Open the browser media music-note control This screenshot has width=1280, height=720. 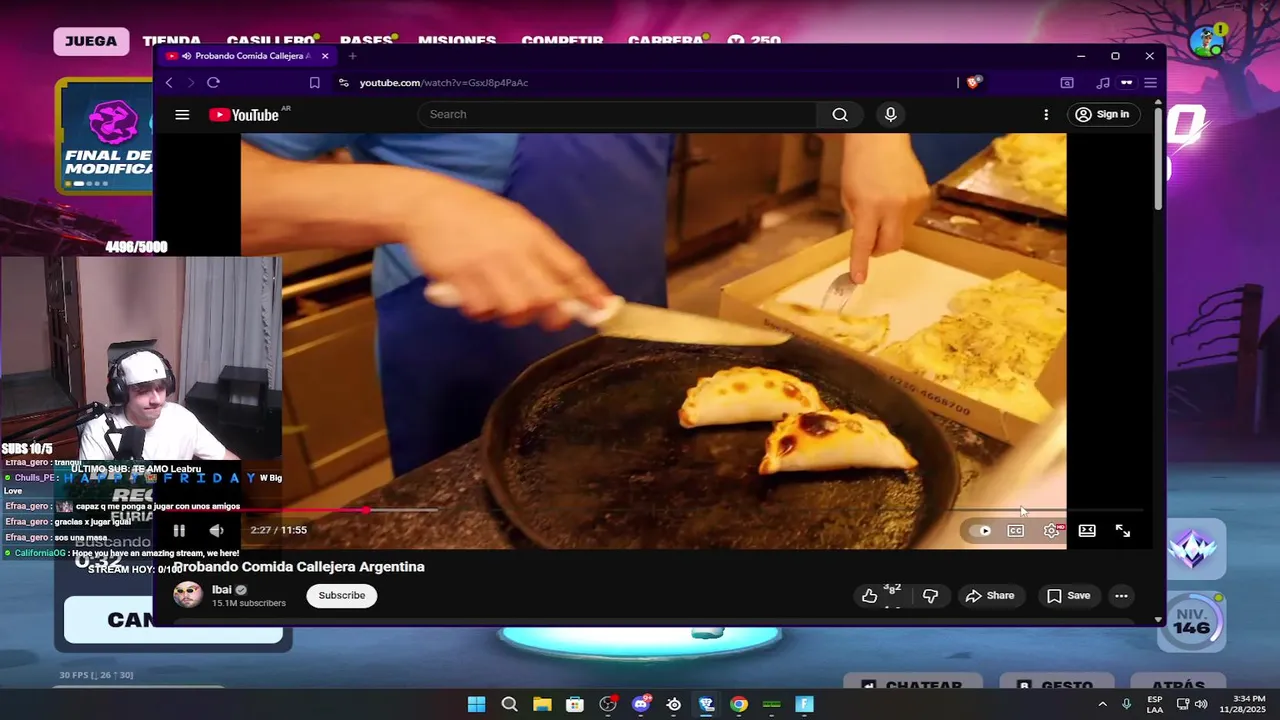point(1103,83)
